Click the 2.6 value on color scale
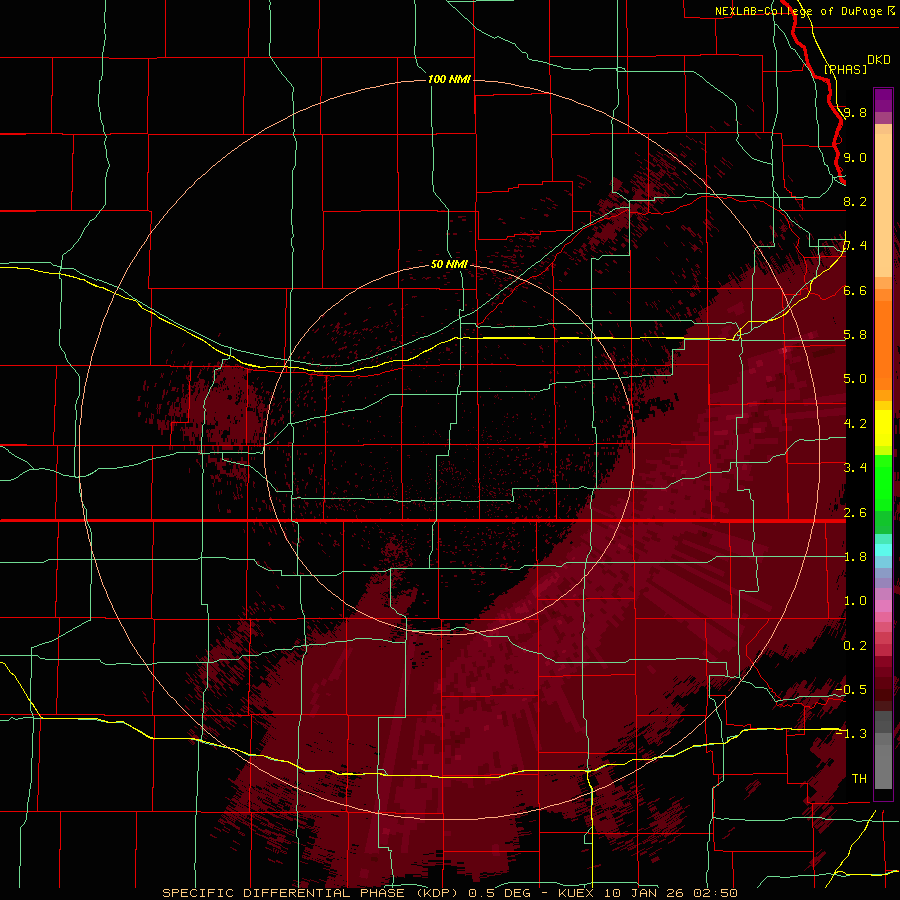 pos(855,513)
